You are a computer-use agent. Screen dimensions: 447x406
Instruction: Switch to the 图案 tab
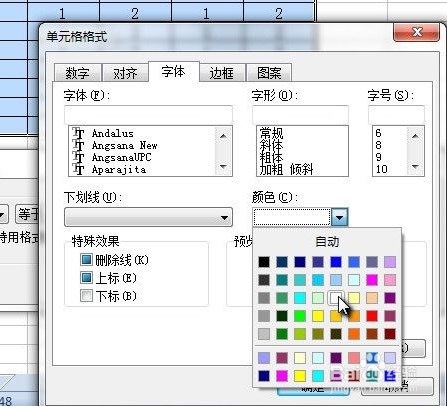pos(269,73)
